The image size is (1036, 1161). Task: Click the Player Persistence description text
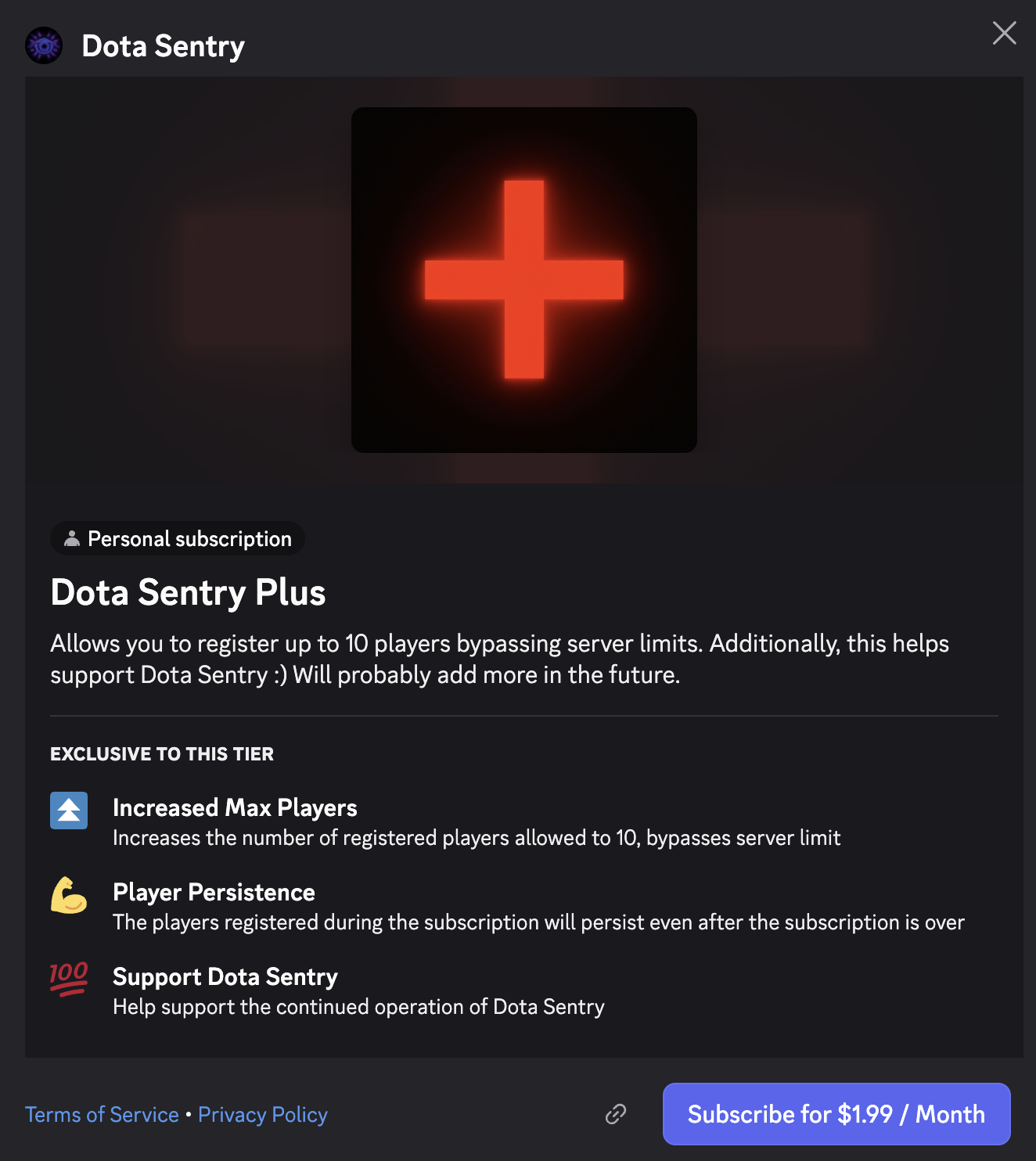click(x=538, y=922)
